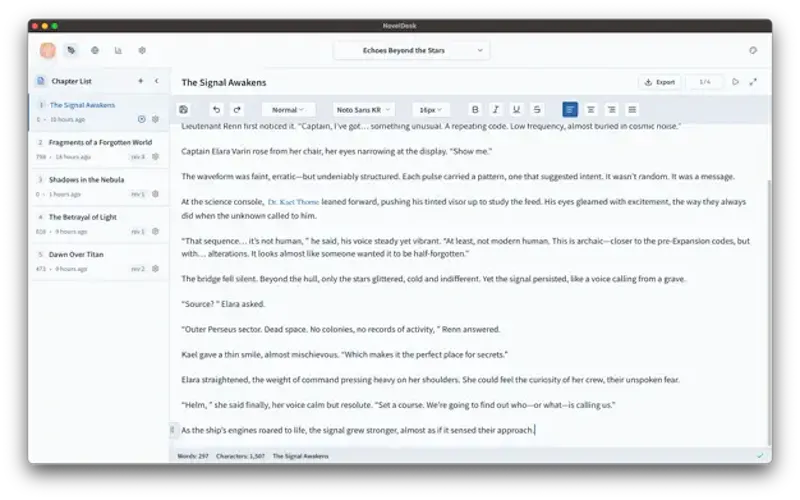Open settings gear for Fragments of a Forgotten World

pyautogui.click(x=156, y=157)
